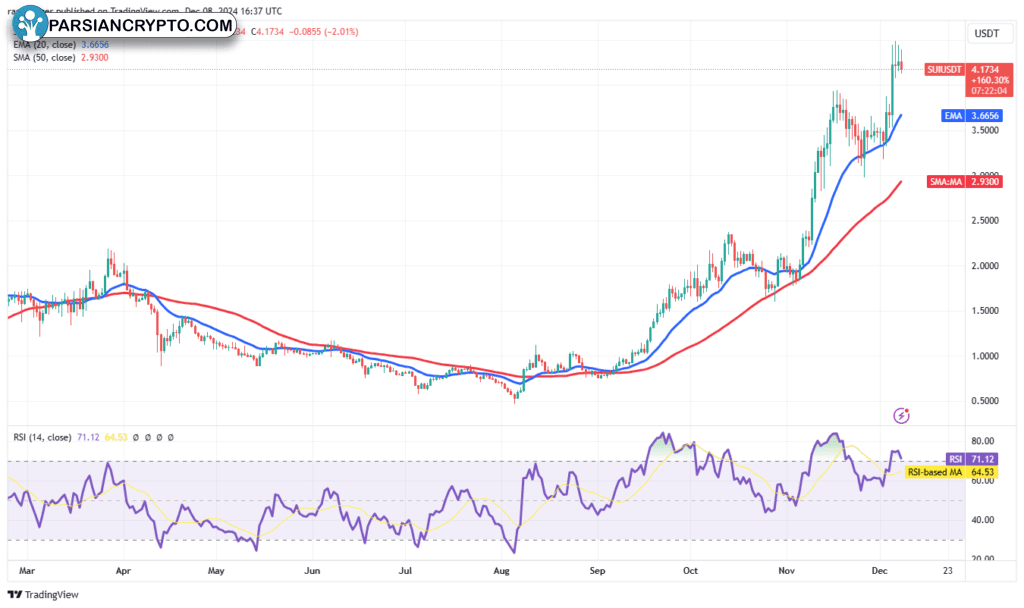Click the 2.0000 price axis label
This screenshot has width=1024, height=608.
click(x=985, y=266)
